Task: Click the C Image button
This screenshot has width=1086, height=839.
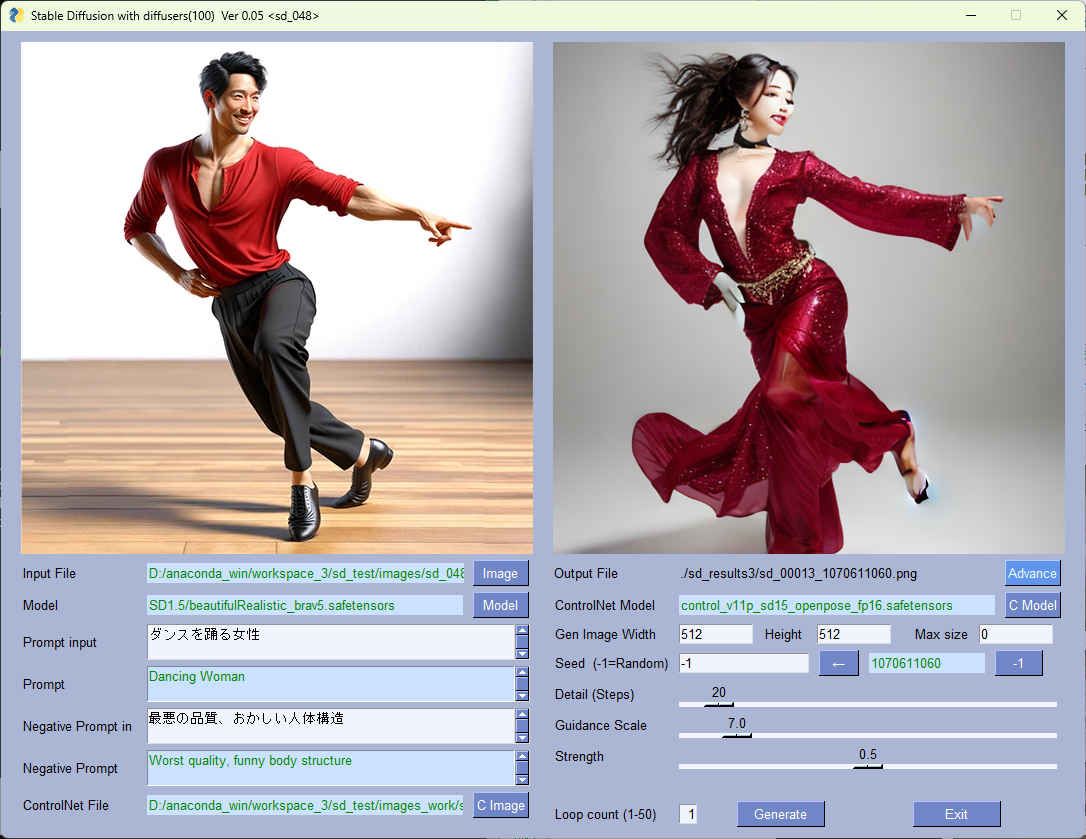Action: tap(500, 805)
